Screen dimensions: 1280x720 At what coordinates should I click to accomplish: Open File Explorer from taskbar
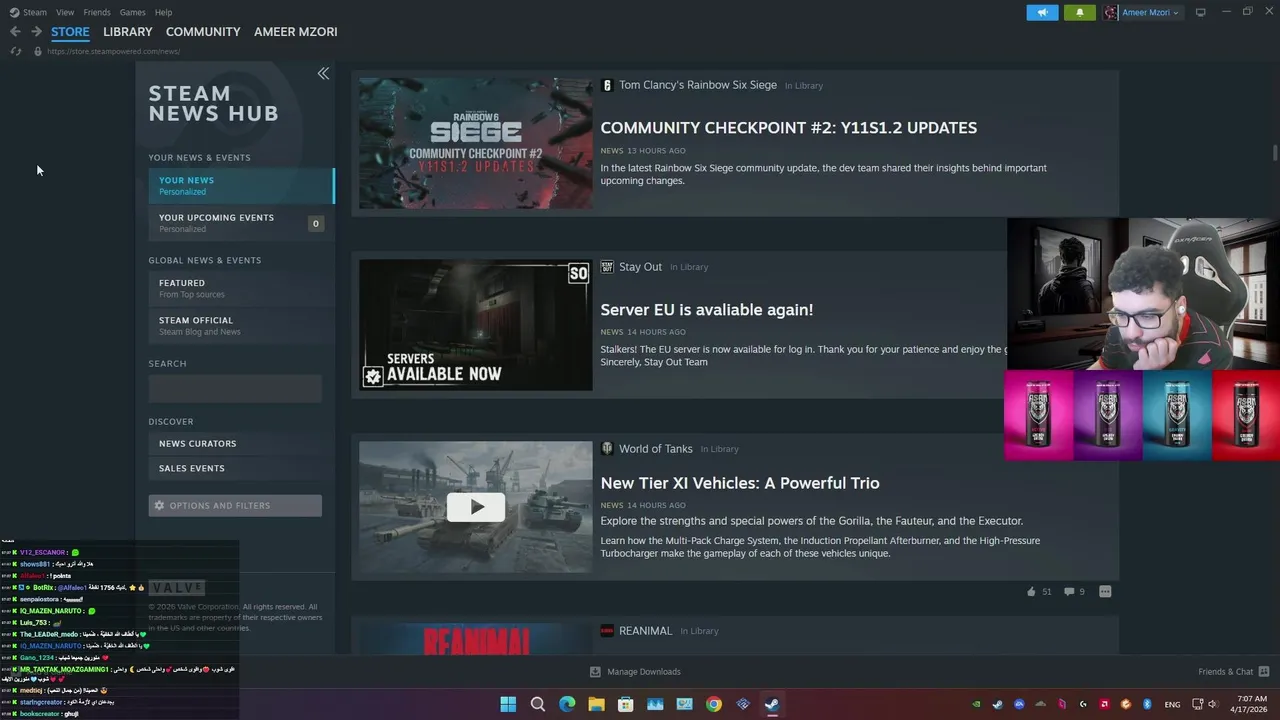596,704
